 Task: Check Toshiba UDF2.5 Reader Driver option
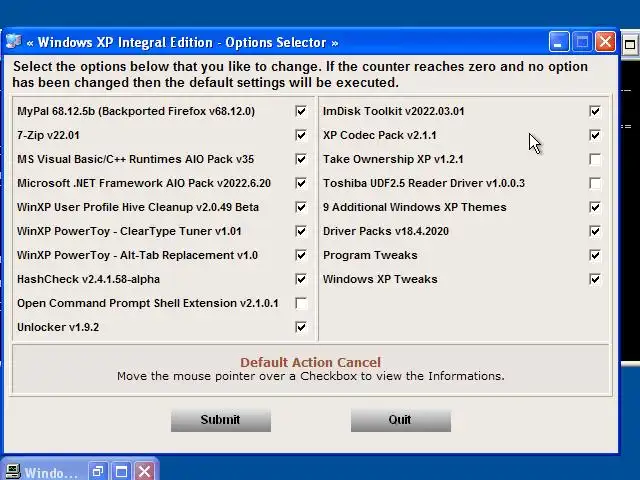coord(595,183)
